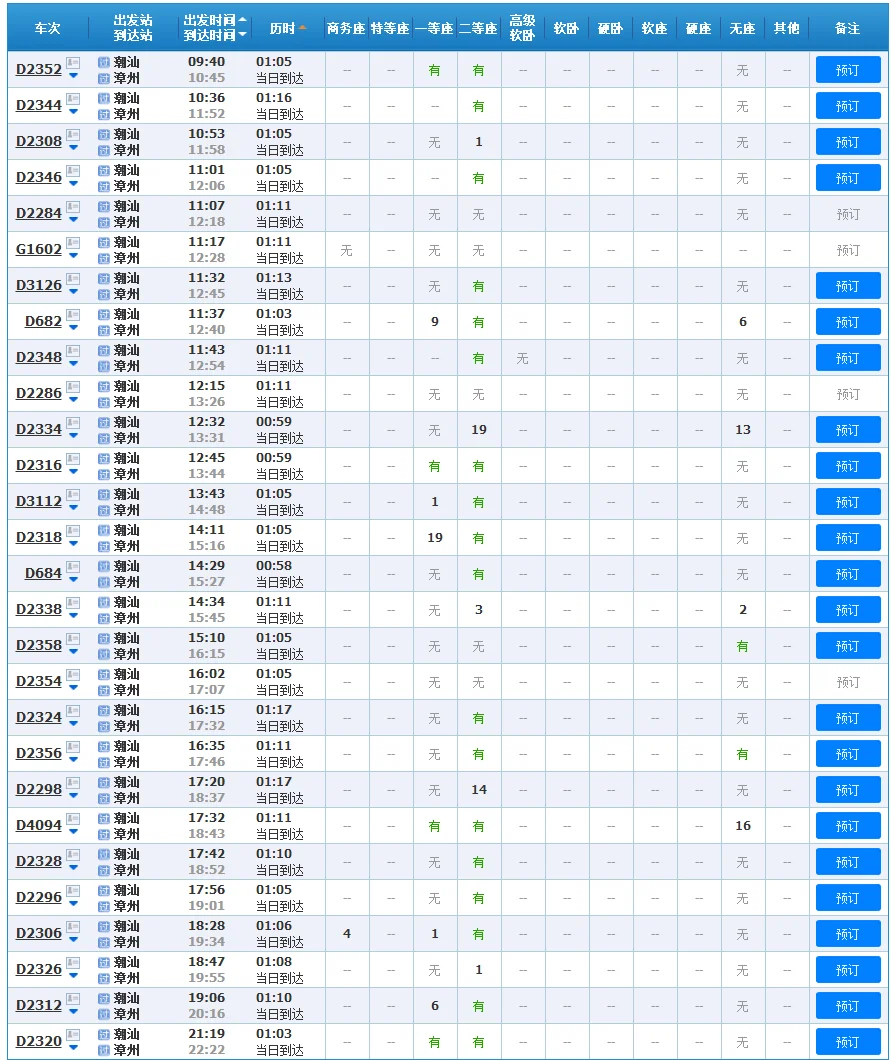Click the 车次 column header

click(47, 28)
